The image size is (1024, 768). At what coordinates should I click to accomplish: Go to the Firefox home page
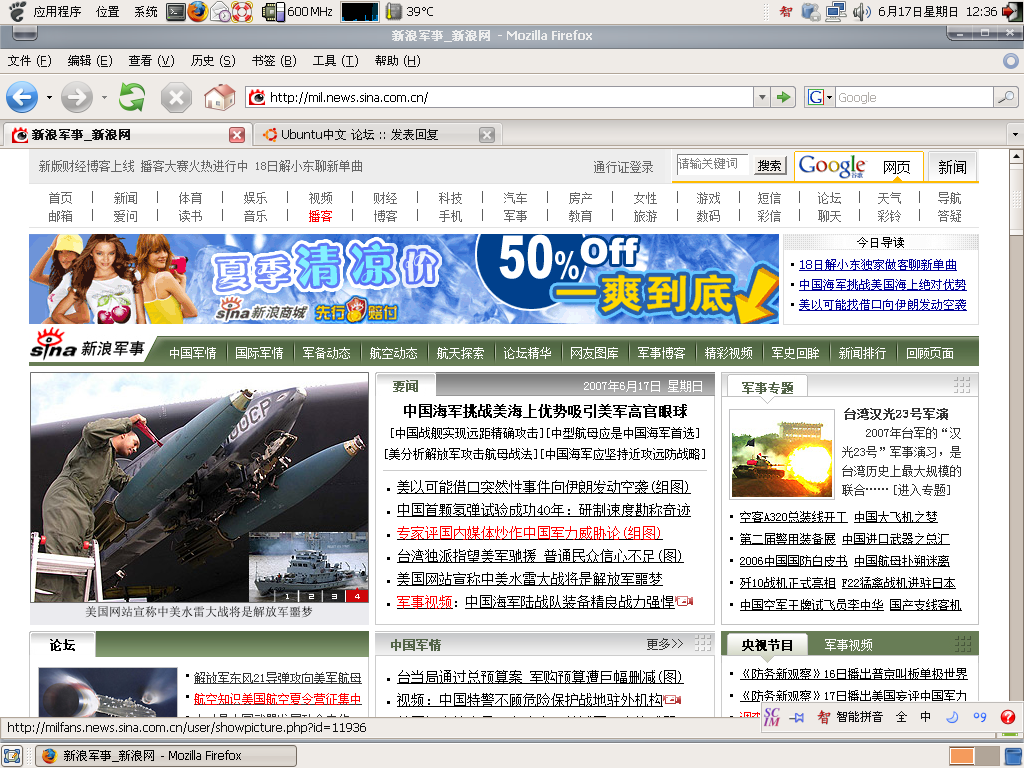coord(219,97)
